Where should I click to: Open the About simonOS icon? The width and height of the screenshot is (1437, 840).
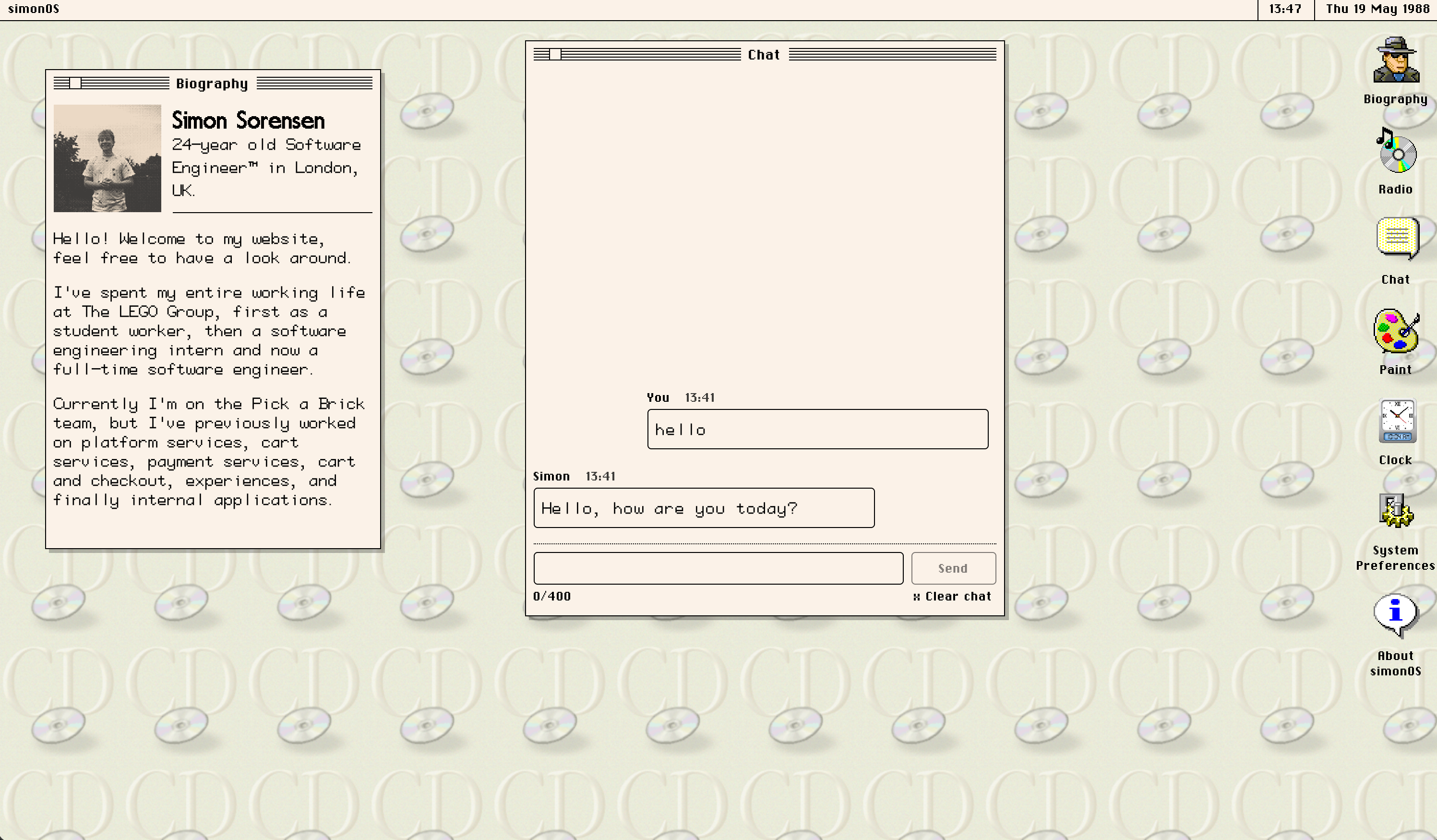1395,635
